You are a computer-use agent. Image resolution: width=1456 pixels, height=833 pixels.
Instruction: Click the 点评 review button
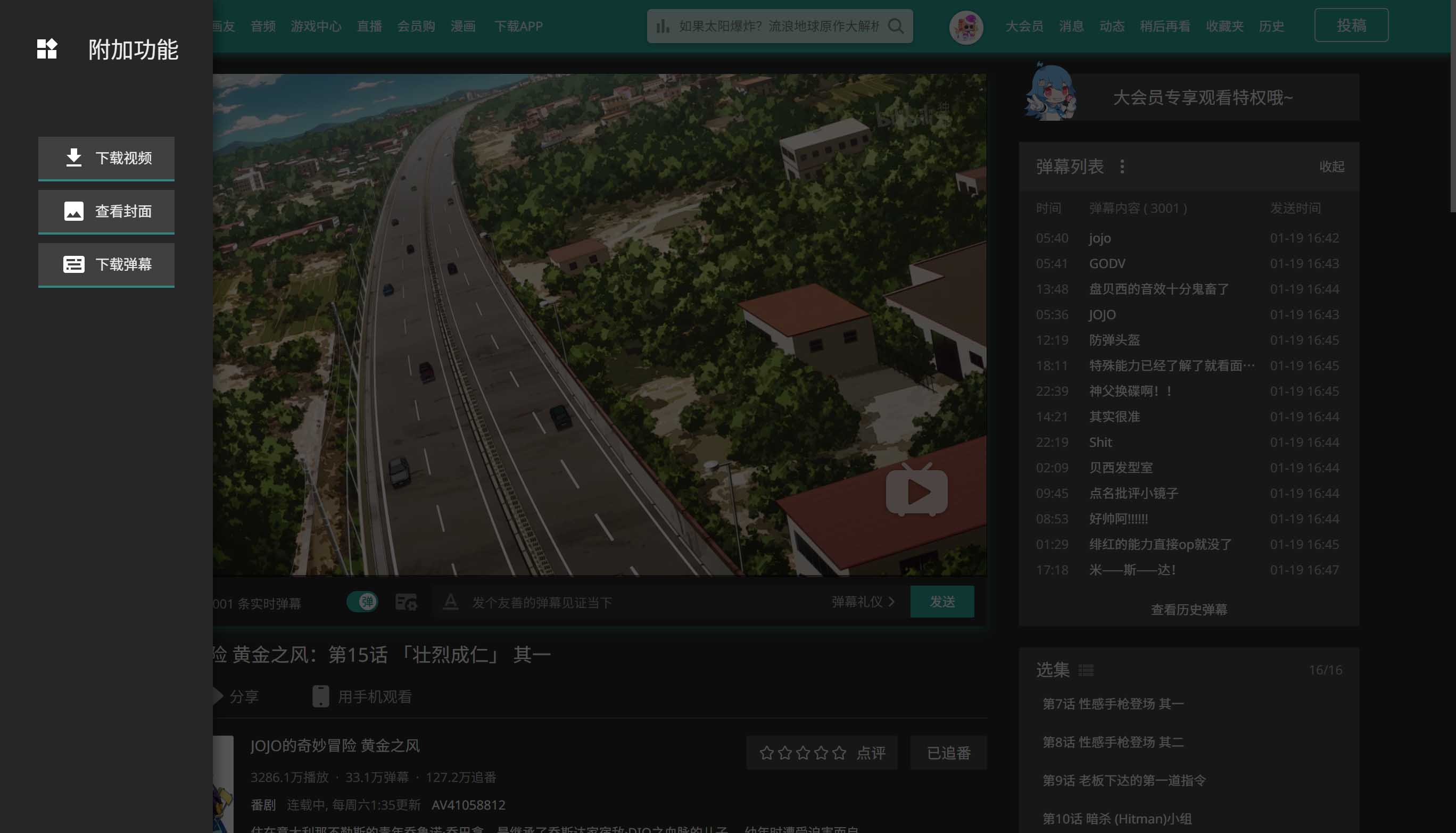click(871, 753)
